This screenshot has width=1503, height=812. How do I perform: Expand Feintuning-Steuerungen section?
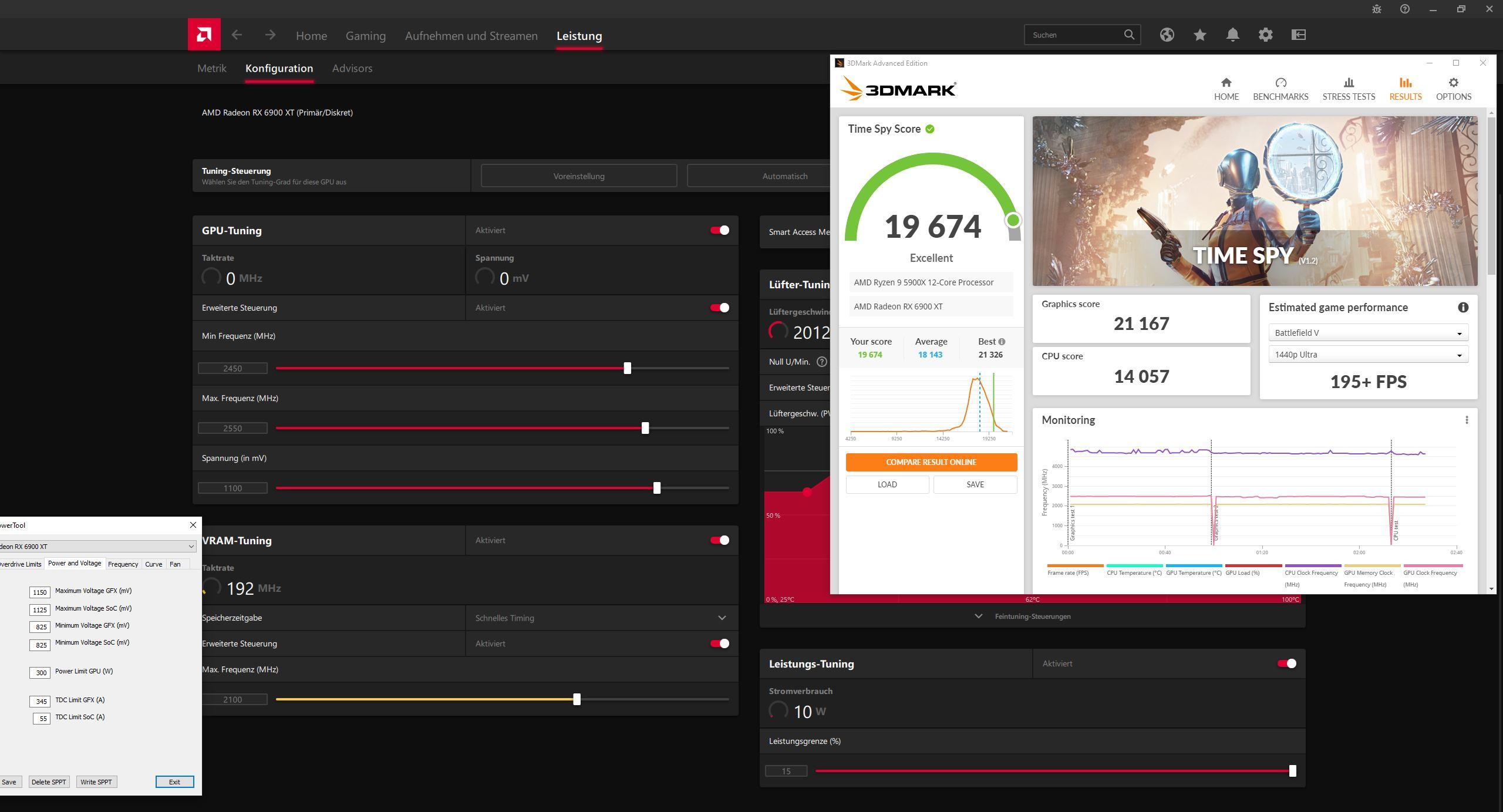point(1032,616)
